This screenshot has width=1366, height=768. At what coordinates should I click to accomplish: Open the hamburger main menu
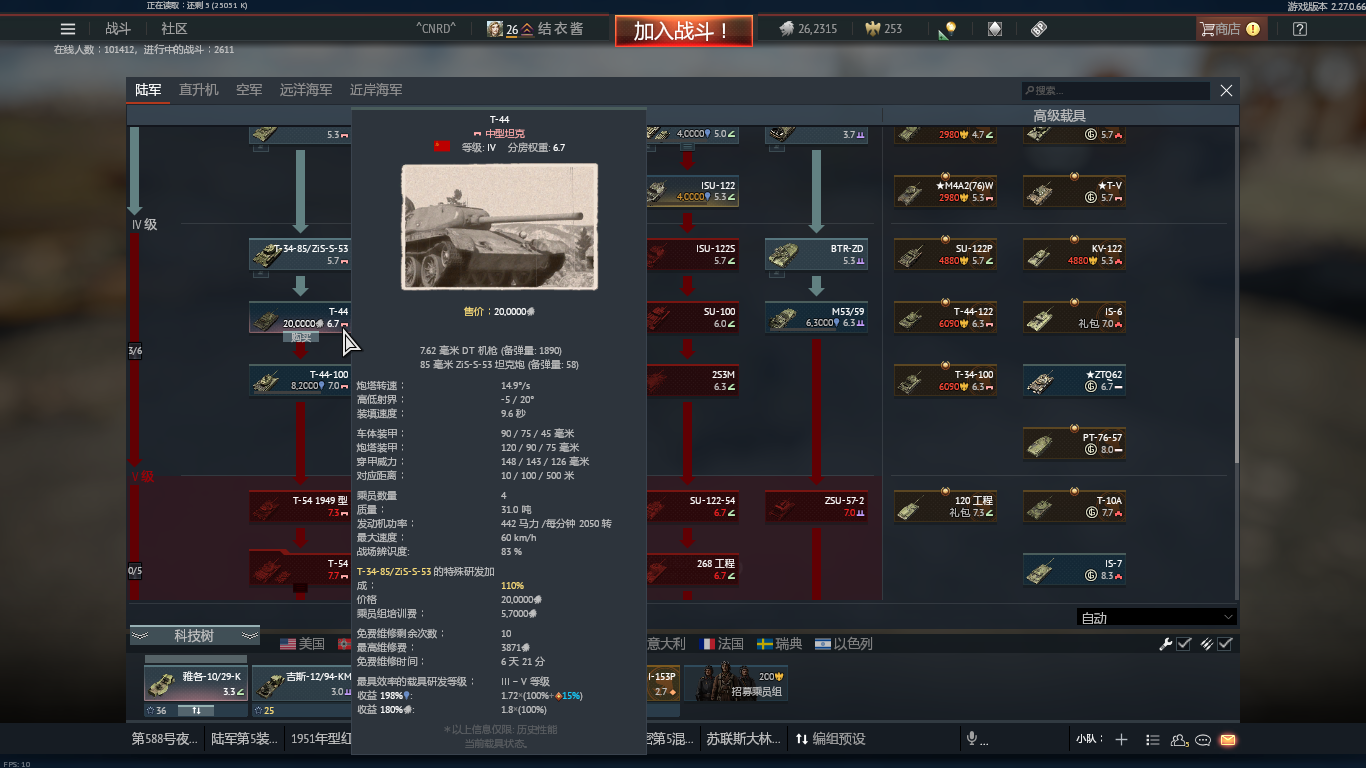click(68, 29)
